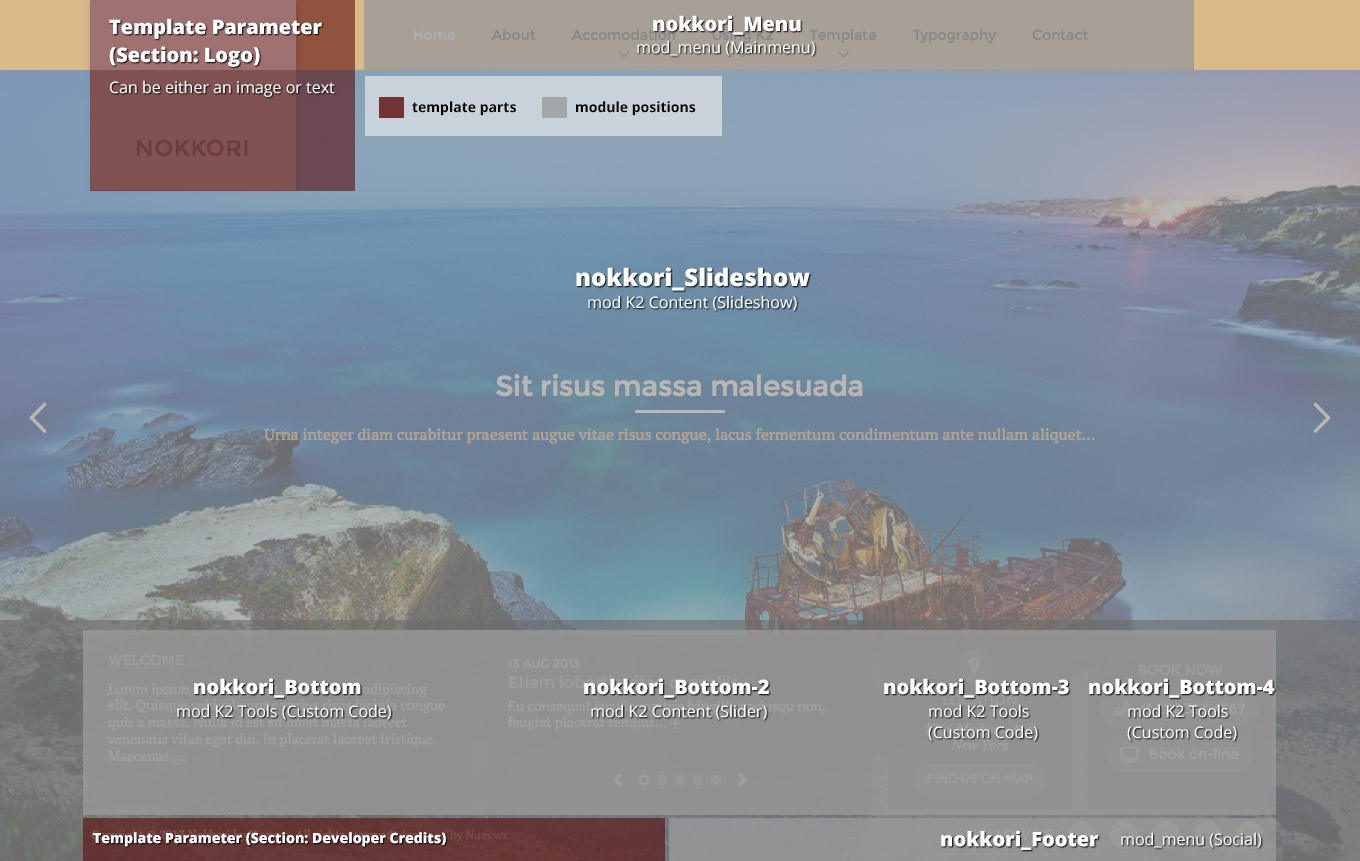Open the Accomodation menu item
The width and height of the screenshot is (1360, 861).
pos(622,35)
